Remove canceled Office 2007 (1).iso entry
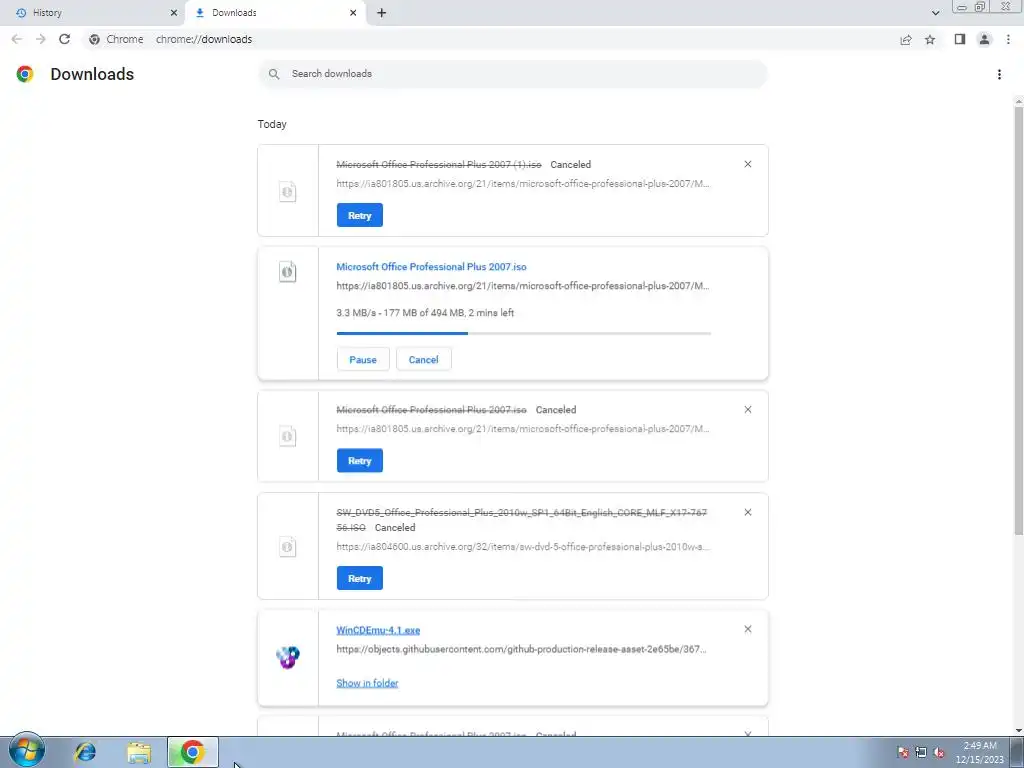1024x768 pixels. pos(748,164)
